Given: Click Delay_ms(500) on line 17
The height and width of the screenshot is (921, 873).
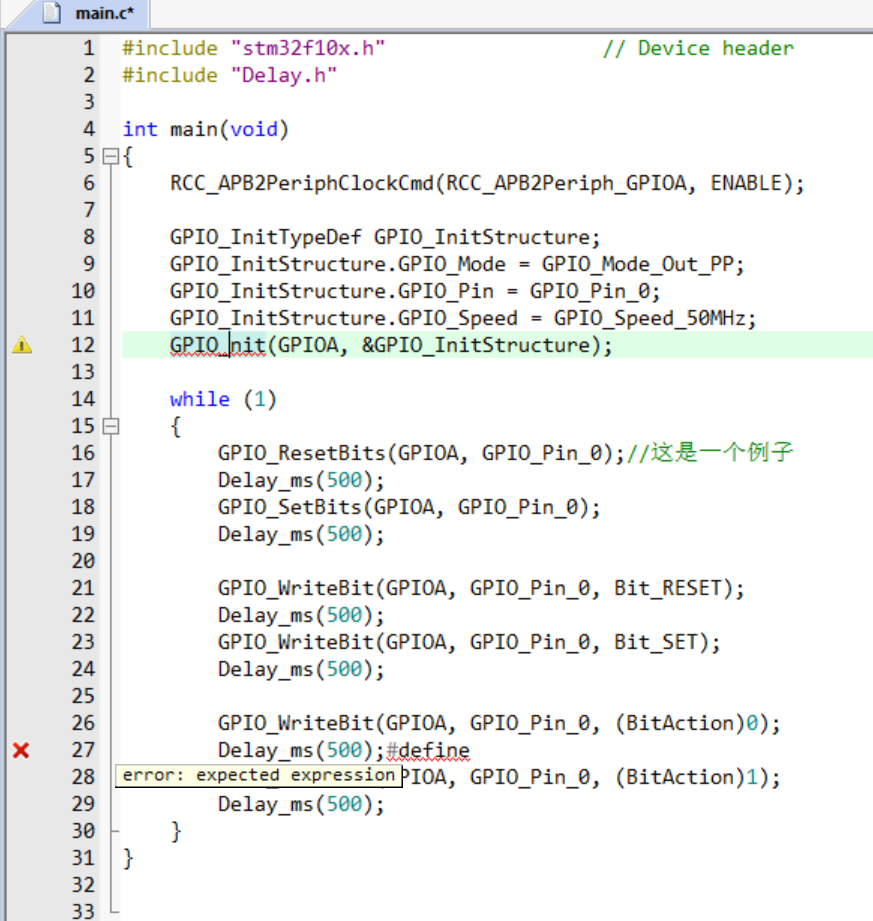Looking at the screenshot, I should [x=296, y=480].
